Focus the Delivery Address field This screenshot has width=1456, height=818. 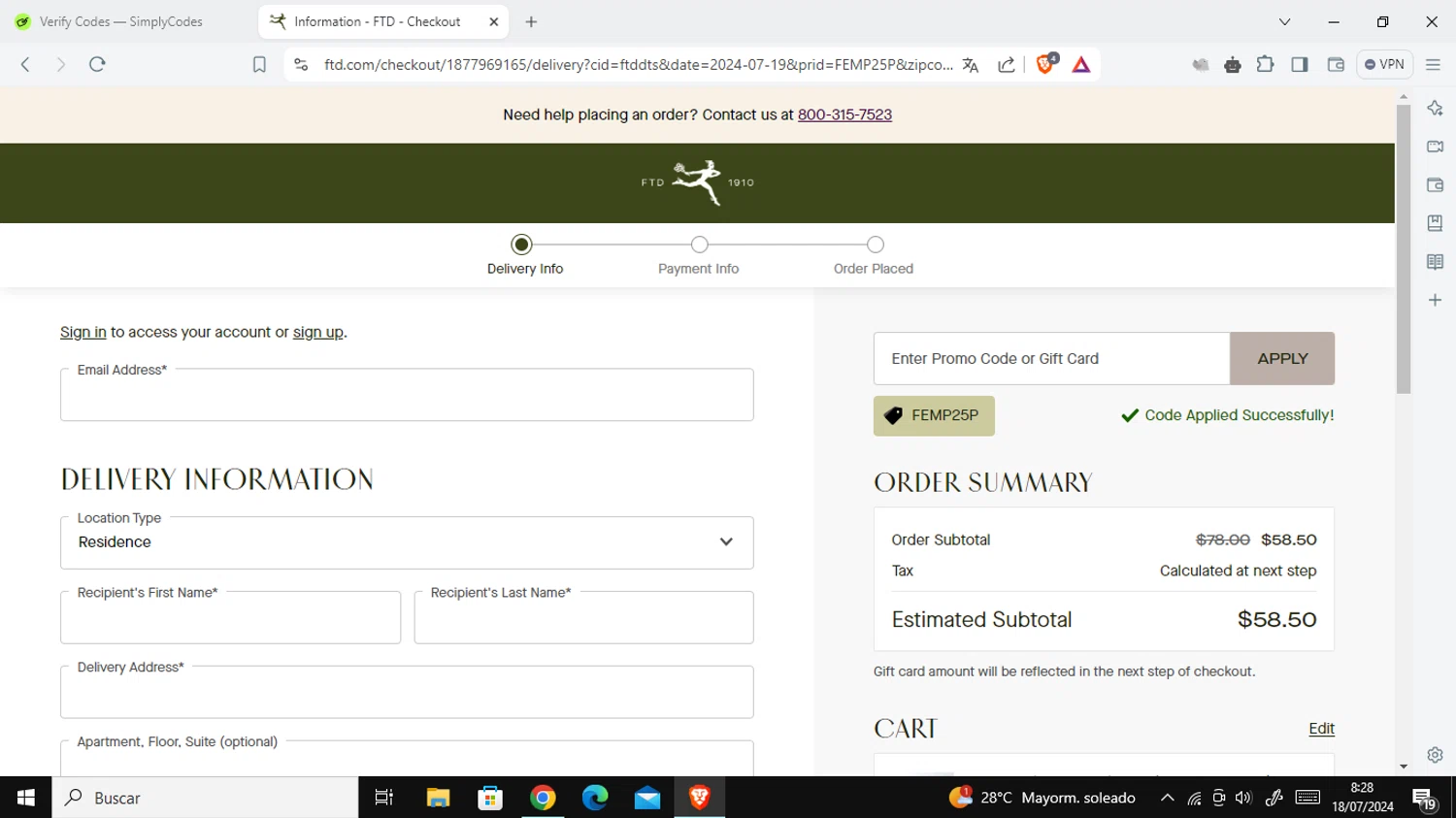(x=407, y=692)
